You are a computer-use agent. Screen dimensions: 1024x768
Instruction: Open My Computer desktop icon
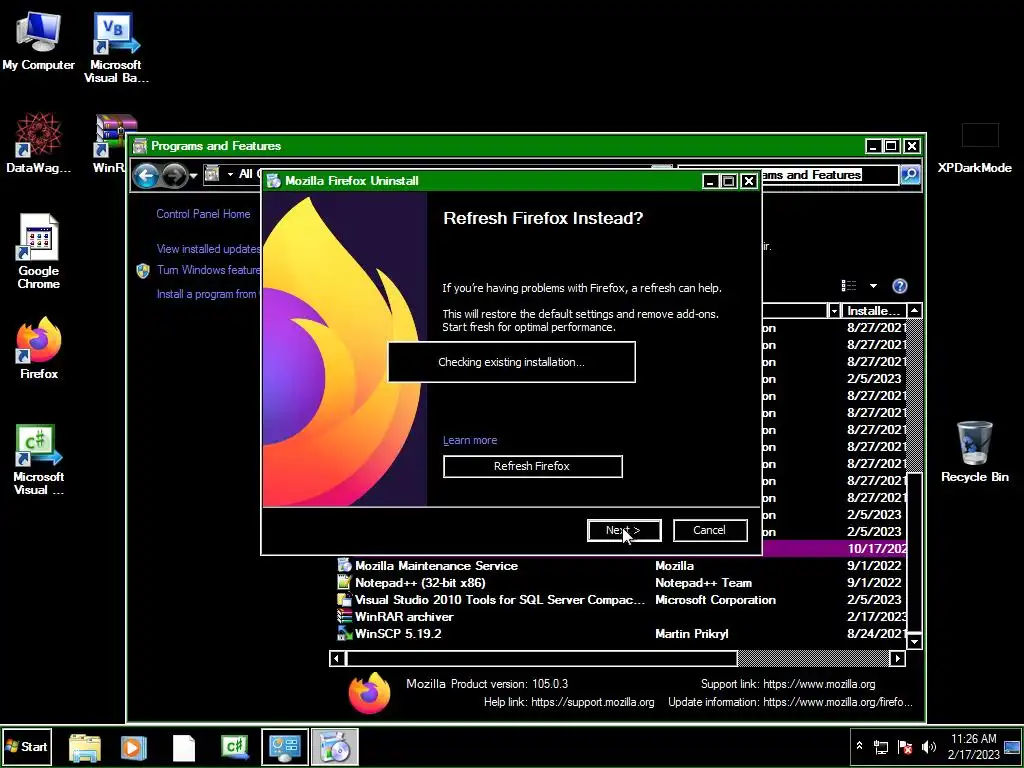(38, 40)
